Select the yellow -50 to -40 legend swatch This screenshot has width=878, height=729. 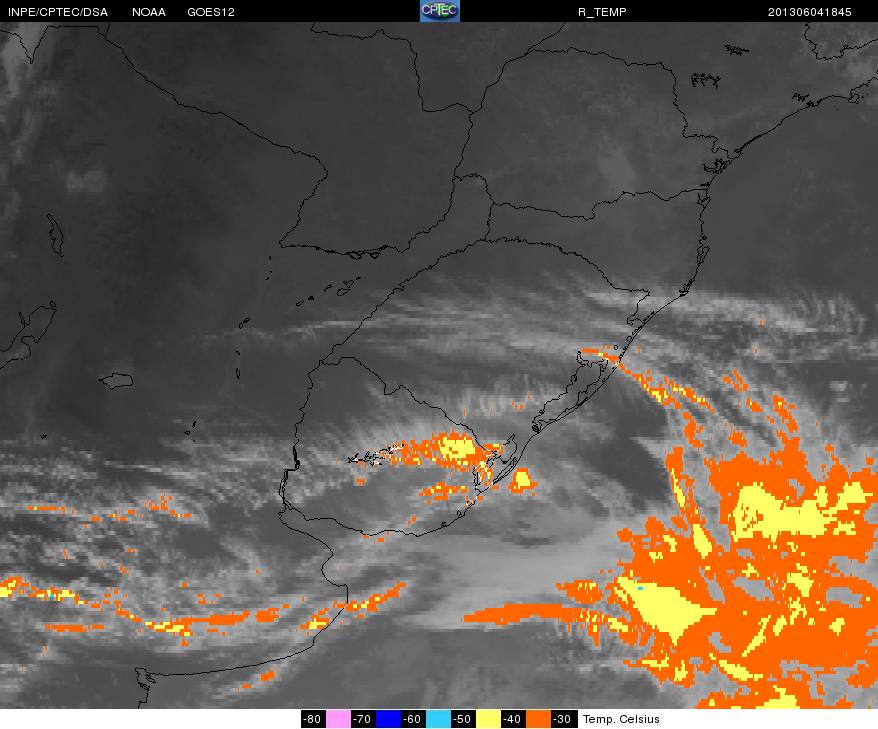[489, 719]
